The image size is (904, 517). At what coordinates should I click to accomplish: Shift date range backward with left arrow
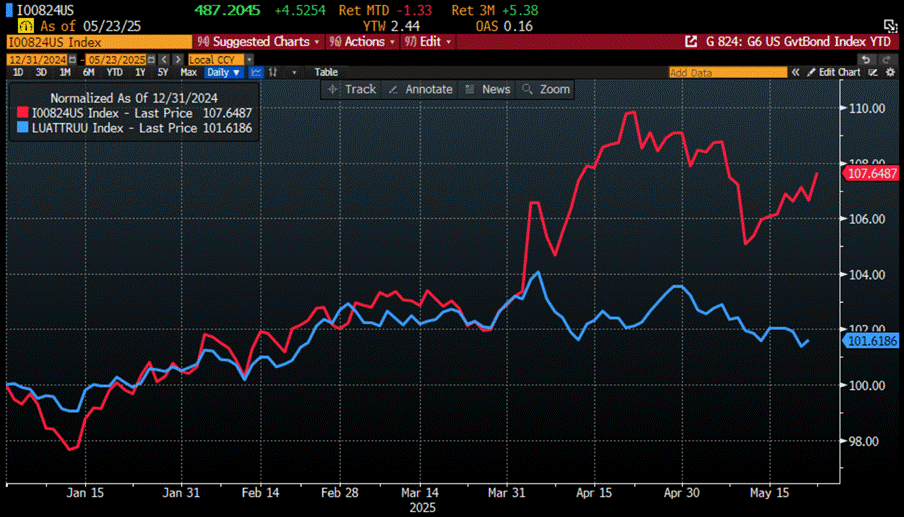[165, 59]
